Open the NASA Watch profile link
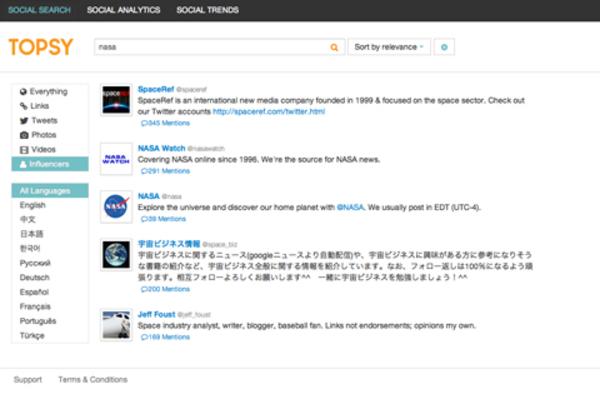This screenshot has width=600, height=394. pos(161,148)
